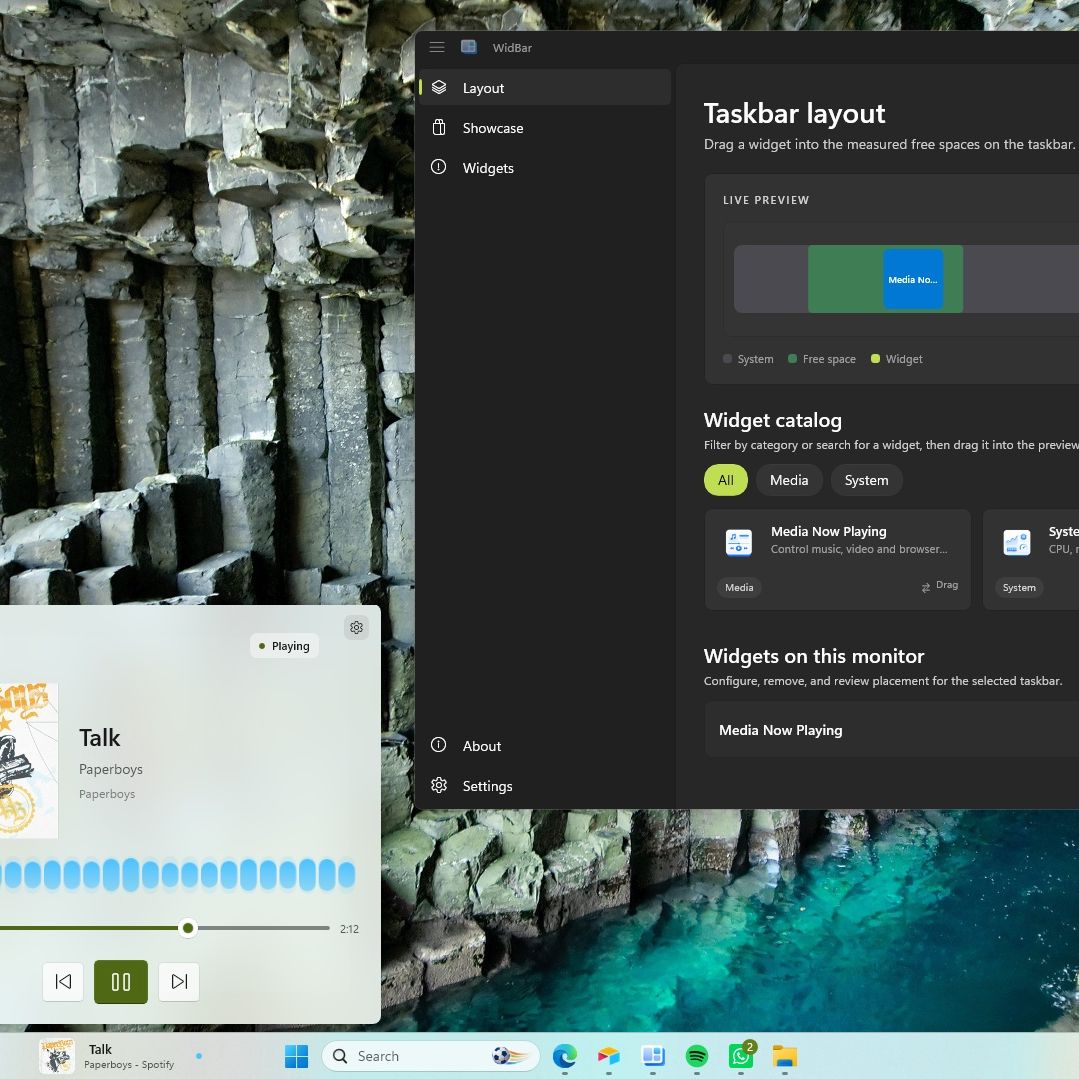The height and width of the screenshot is (1079, 1079).
Task: Open File Explorer from taskbar
Action: click(784, 1056)
